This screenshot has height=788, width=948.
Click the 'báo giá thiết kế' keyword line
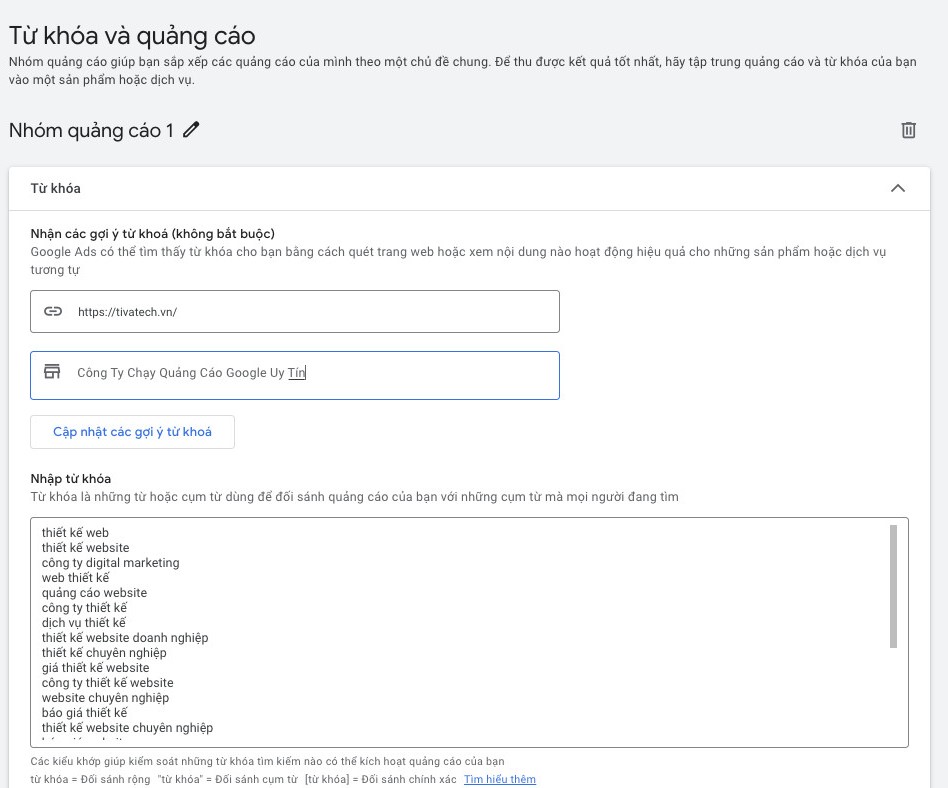coord(85,712)
